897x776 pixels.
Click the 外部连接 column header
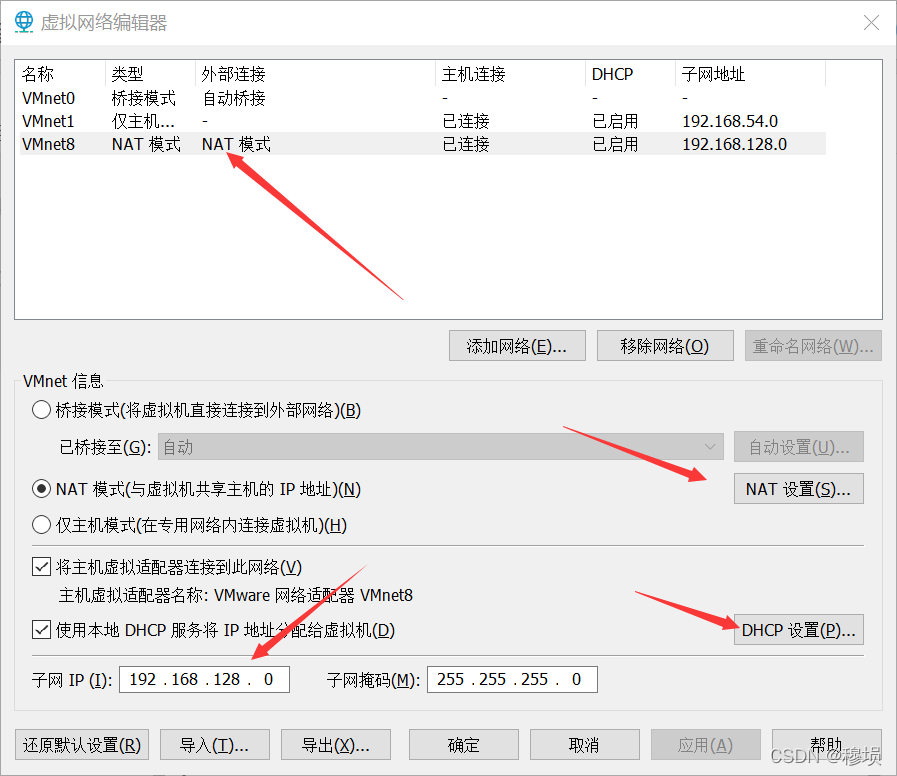(315, 74)
